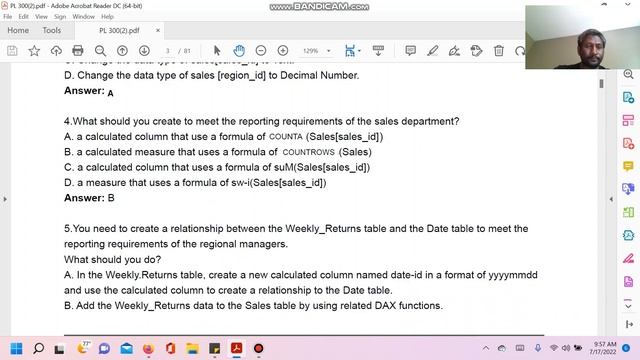The width and height of the screenshot is (640, 360).
Task: Expand the left navigation pane arrow
Action: click(x=5, y=199)
